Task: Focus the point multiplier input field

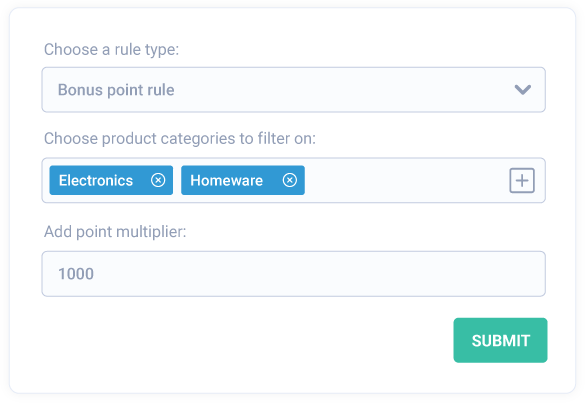Action: tap(294, 274)
